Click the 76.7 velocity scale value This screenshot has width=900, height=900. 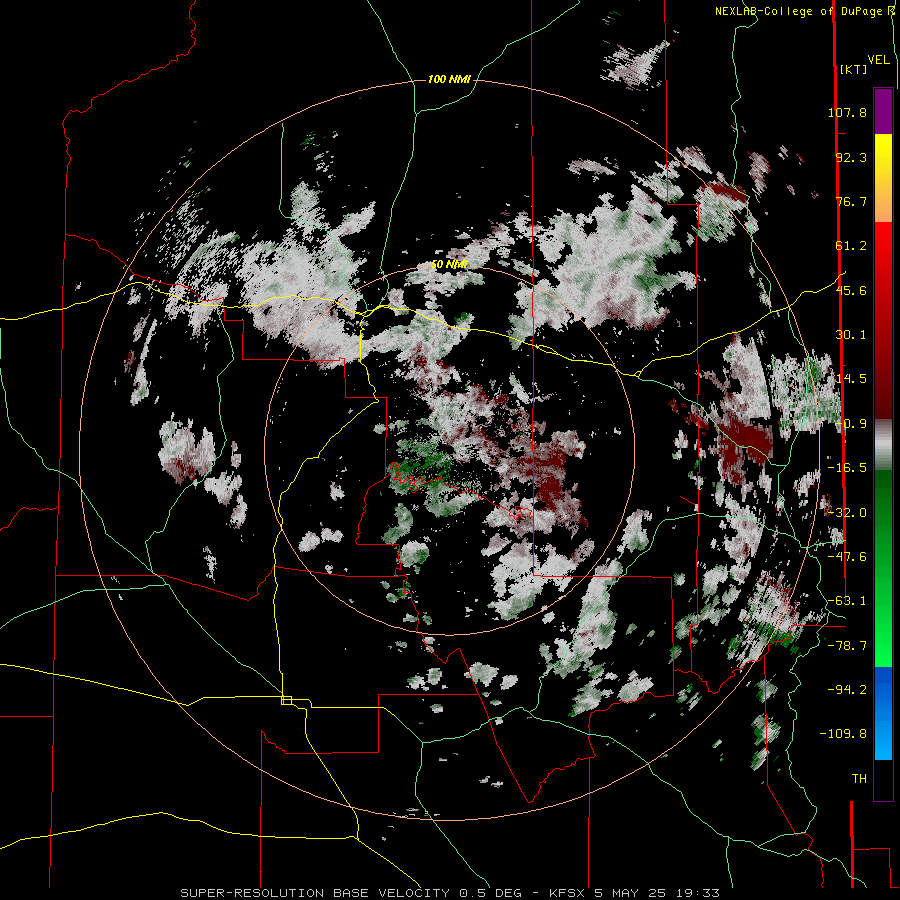pos(851,201)
